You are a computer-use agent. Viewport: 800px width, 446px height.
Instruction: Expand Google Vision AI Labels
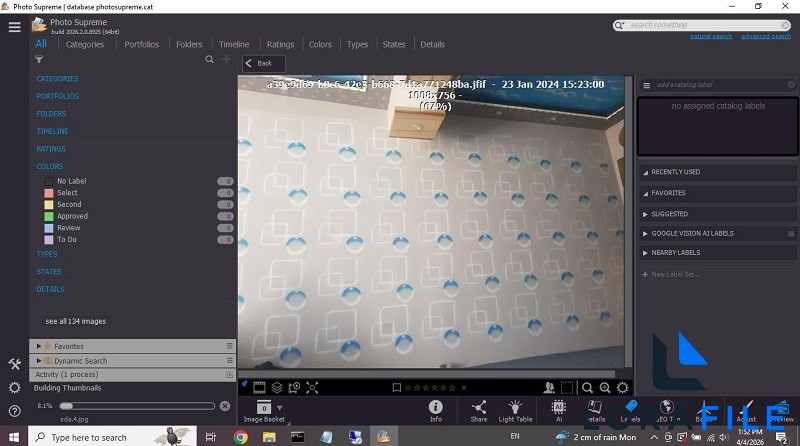pyautogui.click(x=645, y=234)
